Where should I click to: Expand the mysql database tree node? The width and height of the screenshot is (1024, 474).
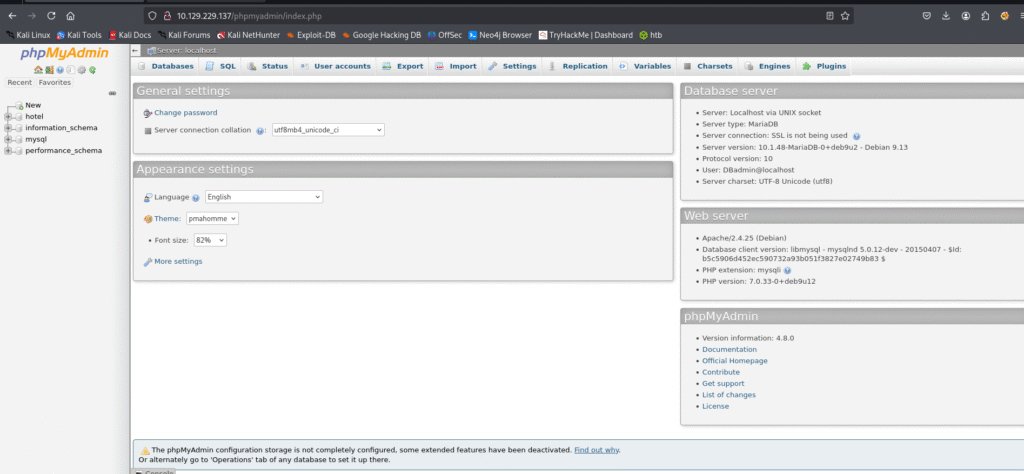8,139
